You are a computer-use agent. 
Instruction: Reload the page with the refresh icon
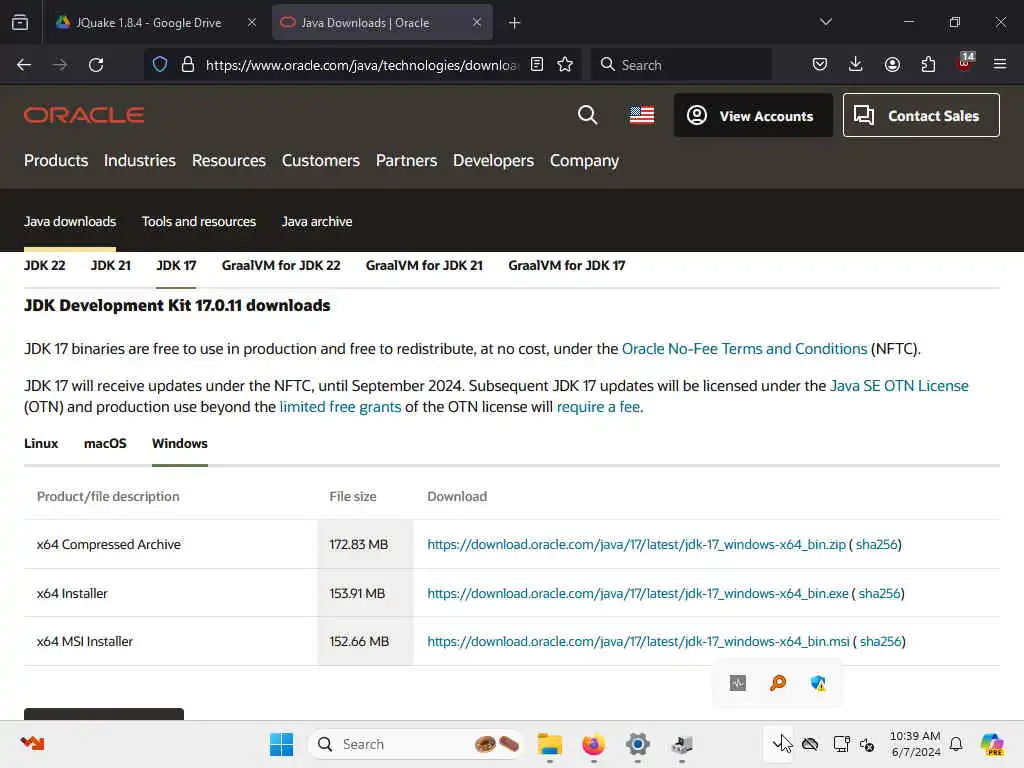click(x=96, y=65)
